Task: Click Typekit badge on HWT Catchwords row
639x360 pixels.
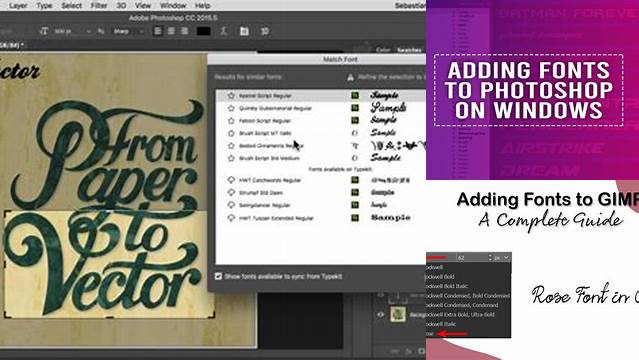Action: pos(355,180)
